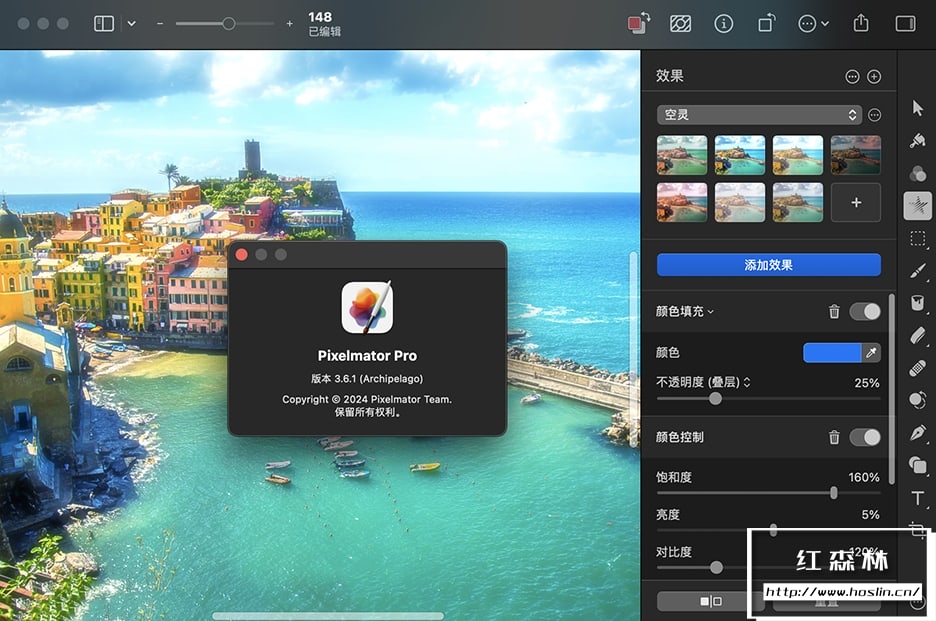This screenshot has height=621, width=936.
Task: Zoom out with the minus button
Action: click(x=160, y=24)
